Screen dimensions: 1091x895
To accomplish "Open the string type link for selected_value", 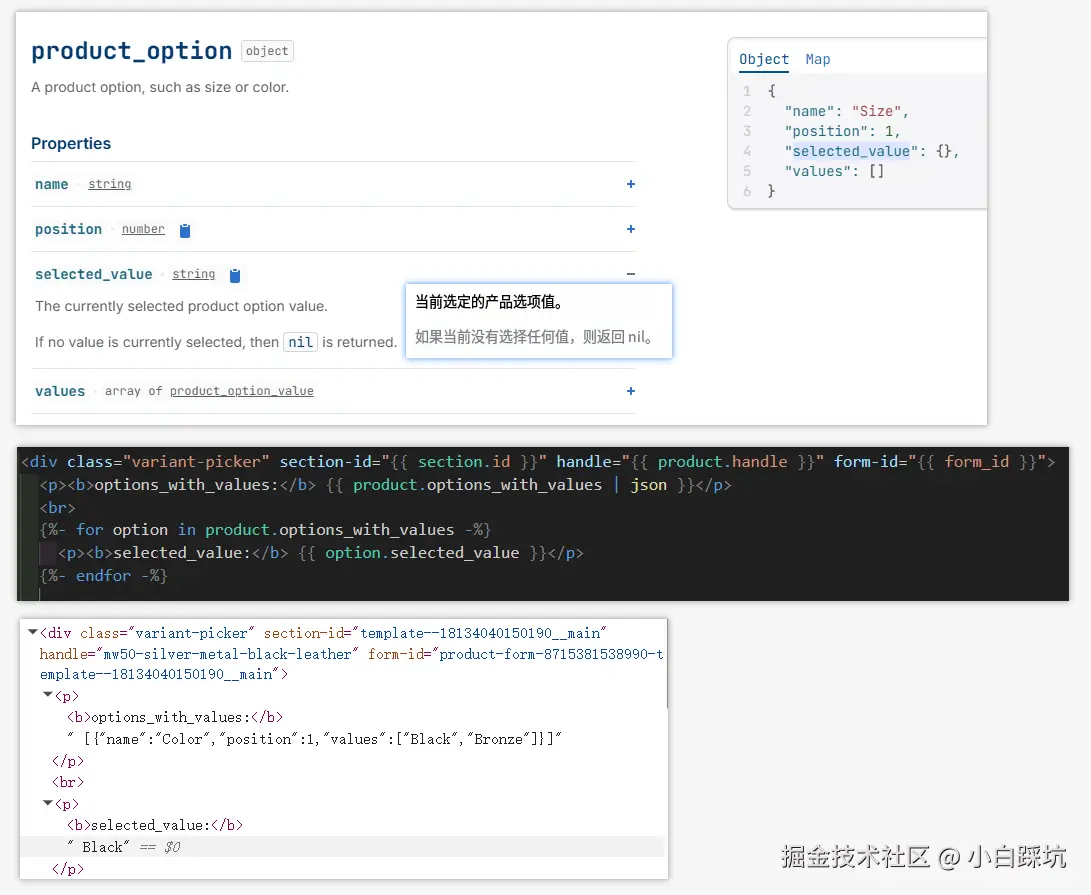I will [x=193, y=274].
